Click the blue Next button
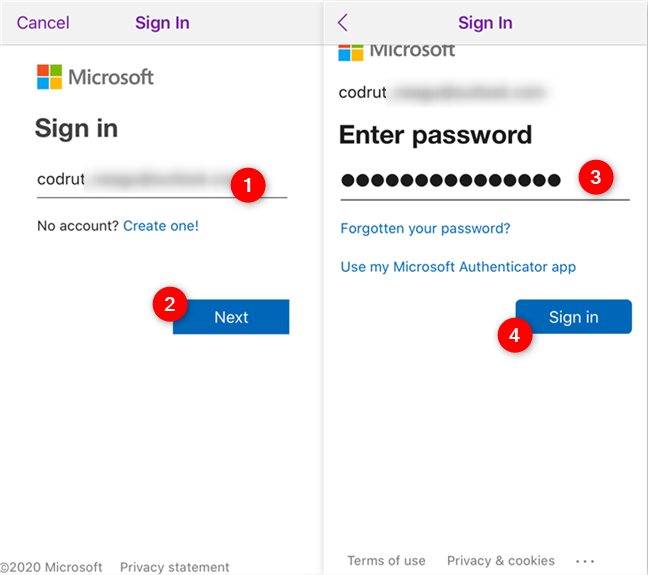The height and width of the screenshot is (575, 648). point(231,317)
